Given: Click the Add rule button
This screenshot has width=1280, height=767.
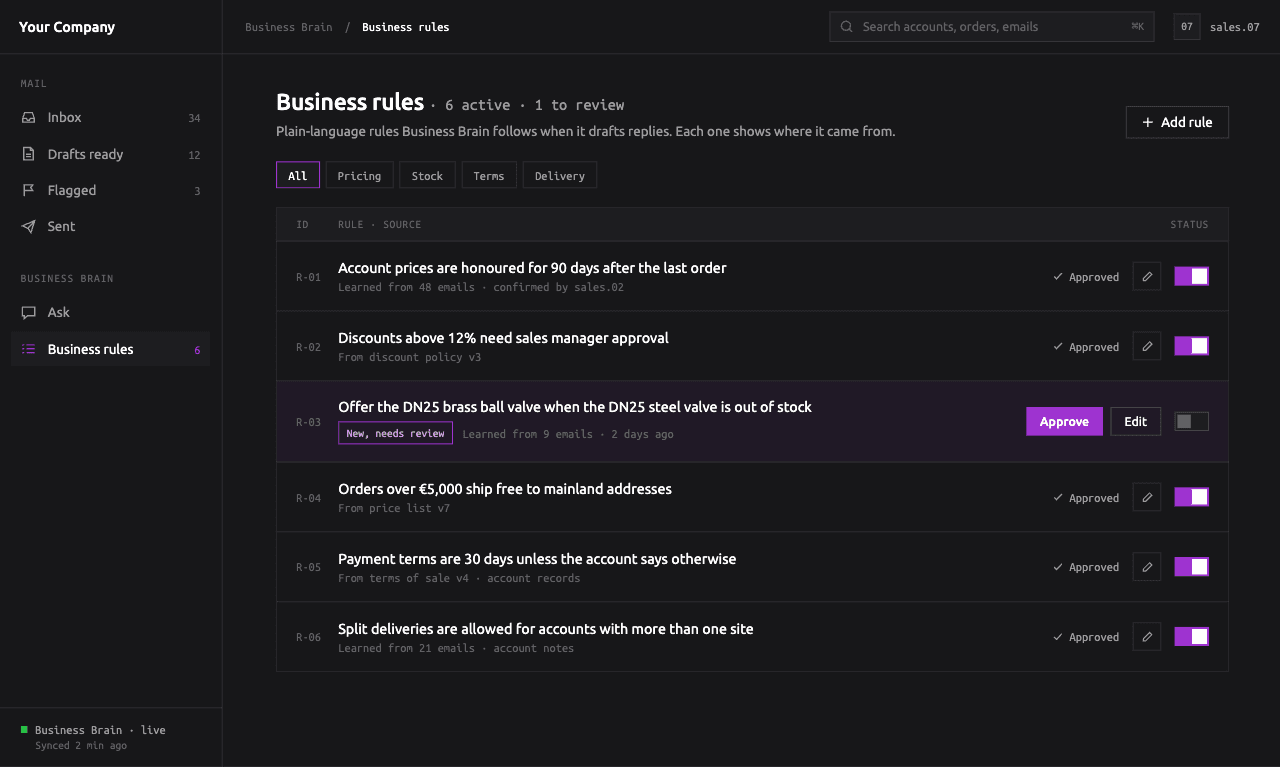Looking at the screenshot, I should pyautogui.click(x=1177, y=122).
